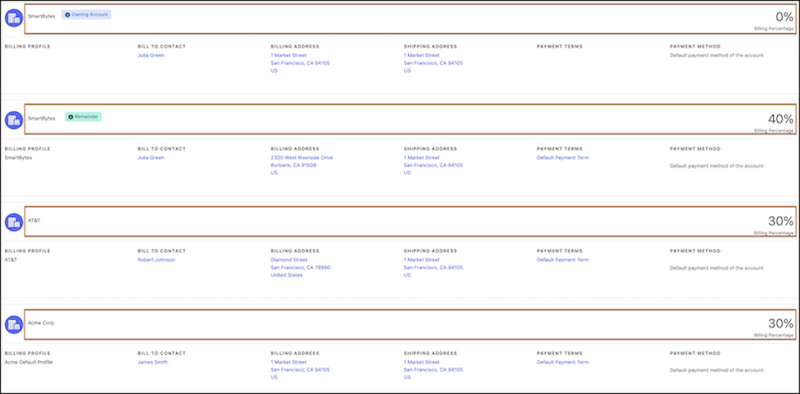Open 1 Market Street shipping address, Owning Account row

(x=421, y=55)
